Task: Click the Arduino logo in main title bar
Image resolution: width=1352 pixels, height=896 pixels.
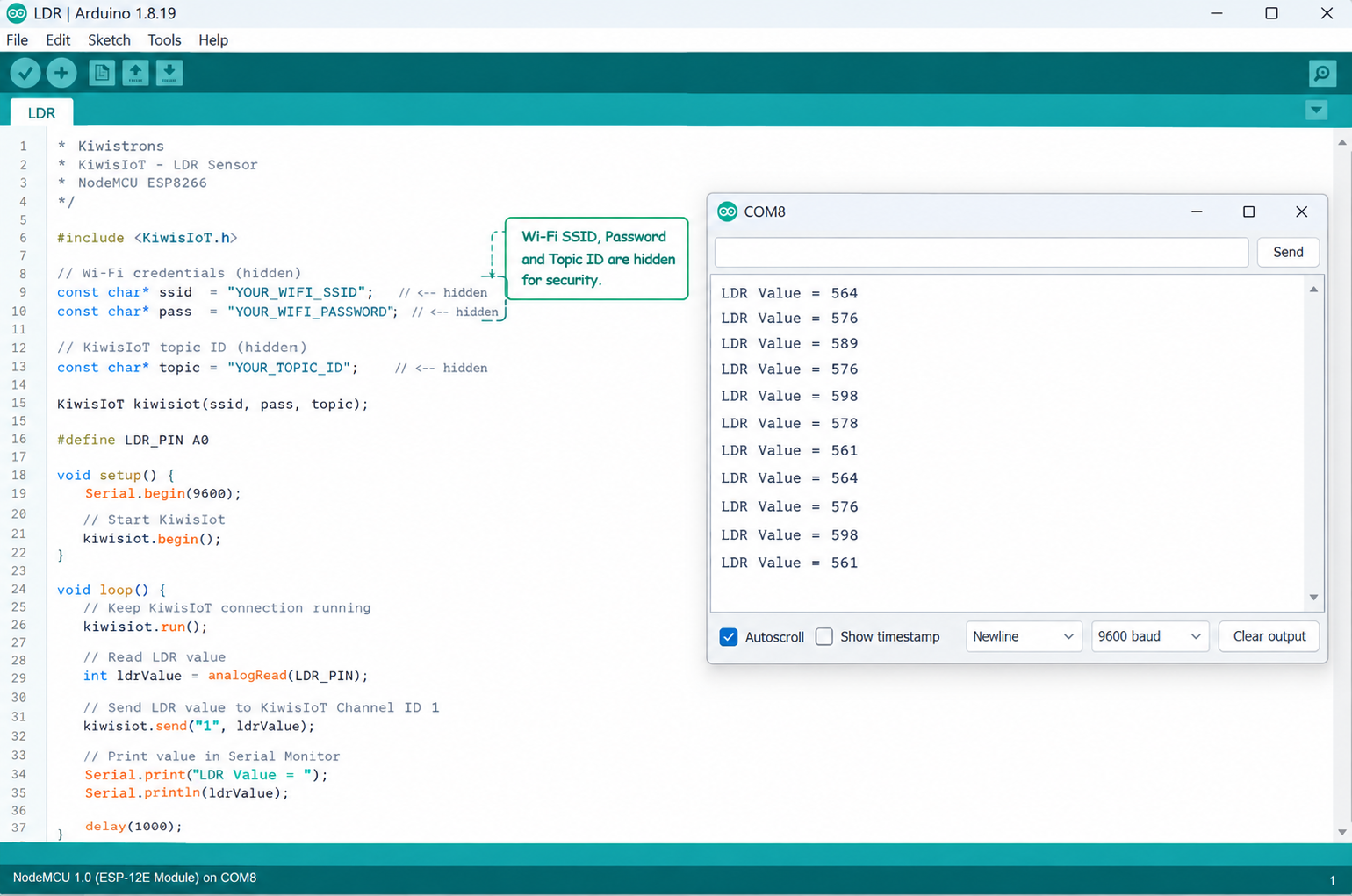Action: tap(16, 13)
